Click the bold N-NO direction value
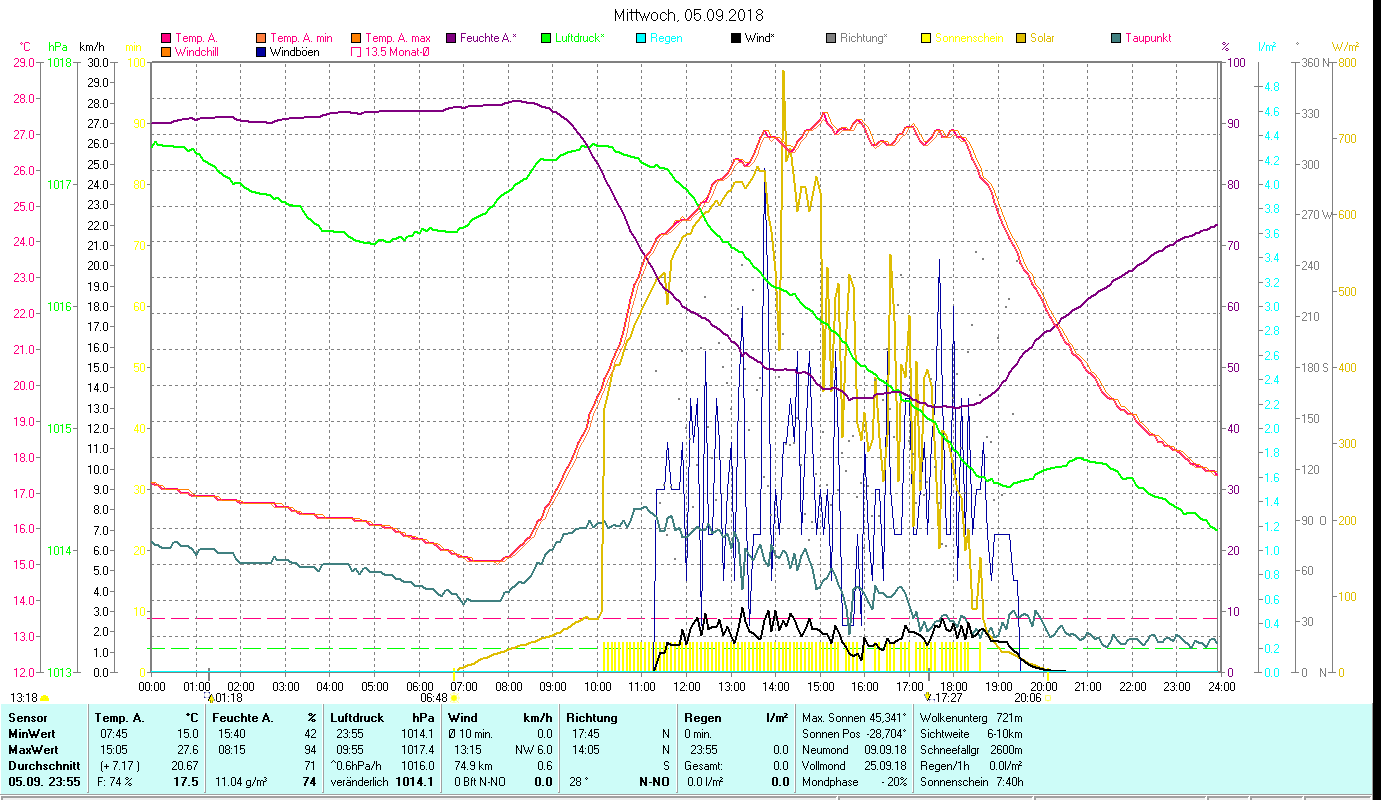Image resolution: width=1381 pixels, height=800 pixels. (654, 782)
